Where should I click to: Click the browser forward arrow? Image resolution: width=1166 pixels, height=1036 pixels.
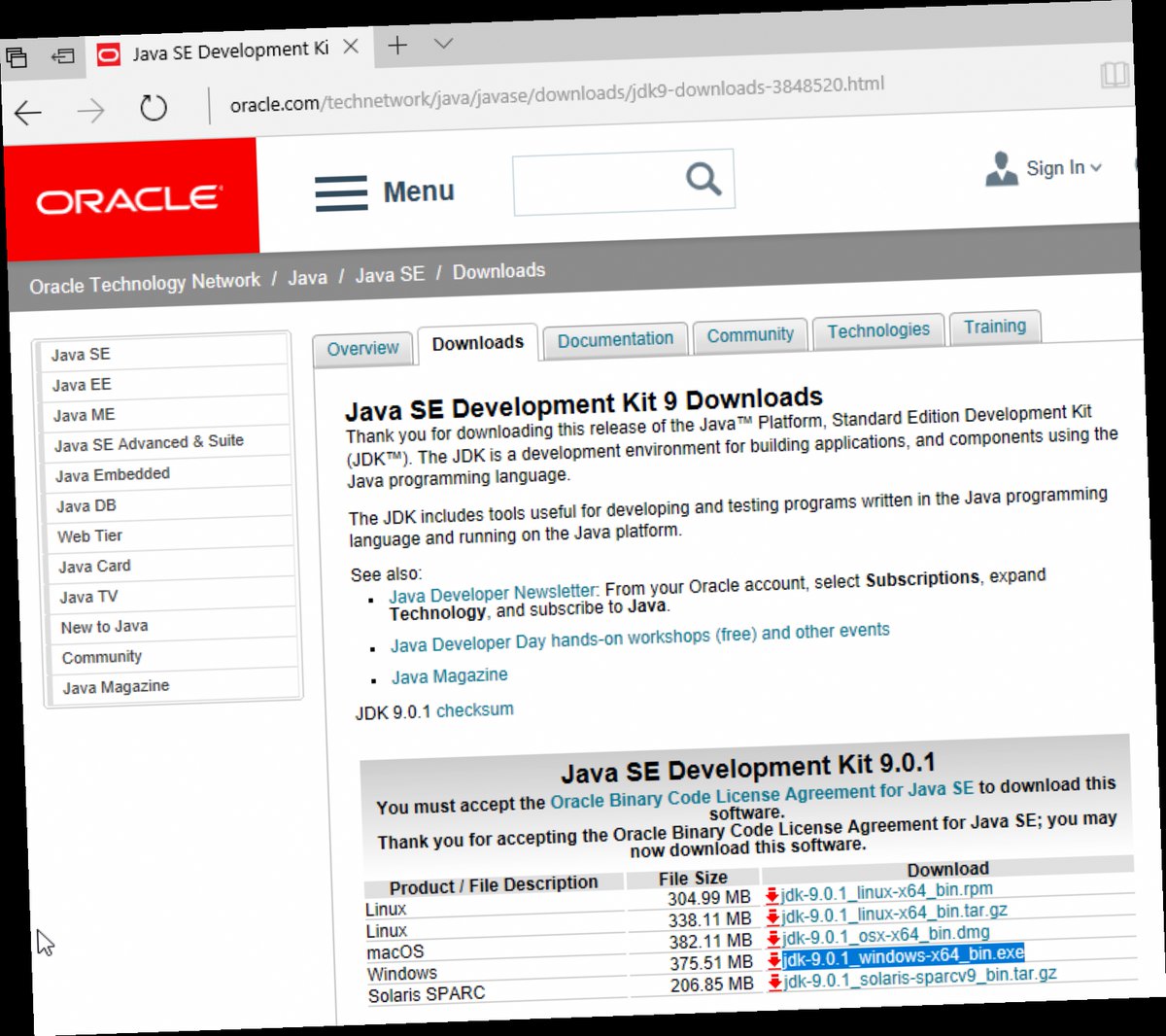pyautogui.click(x=90, y=111)
